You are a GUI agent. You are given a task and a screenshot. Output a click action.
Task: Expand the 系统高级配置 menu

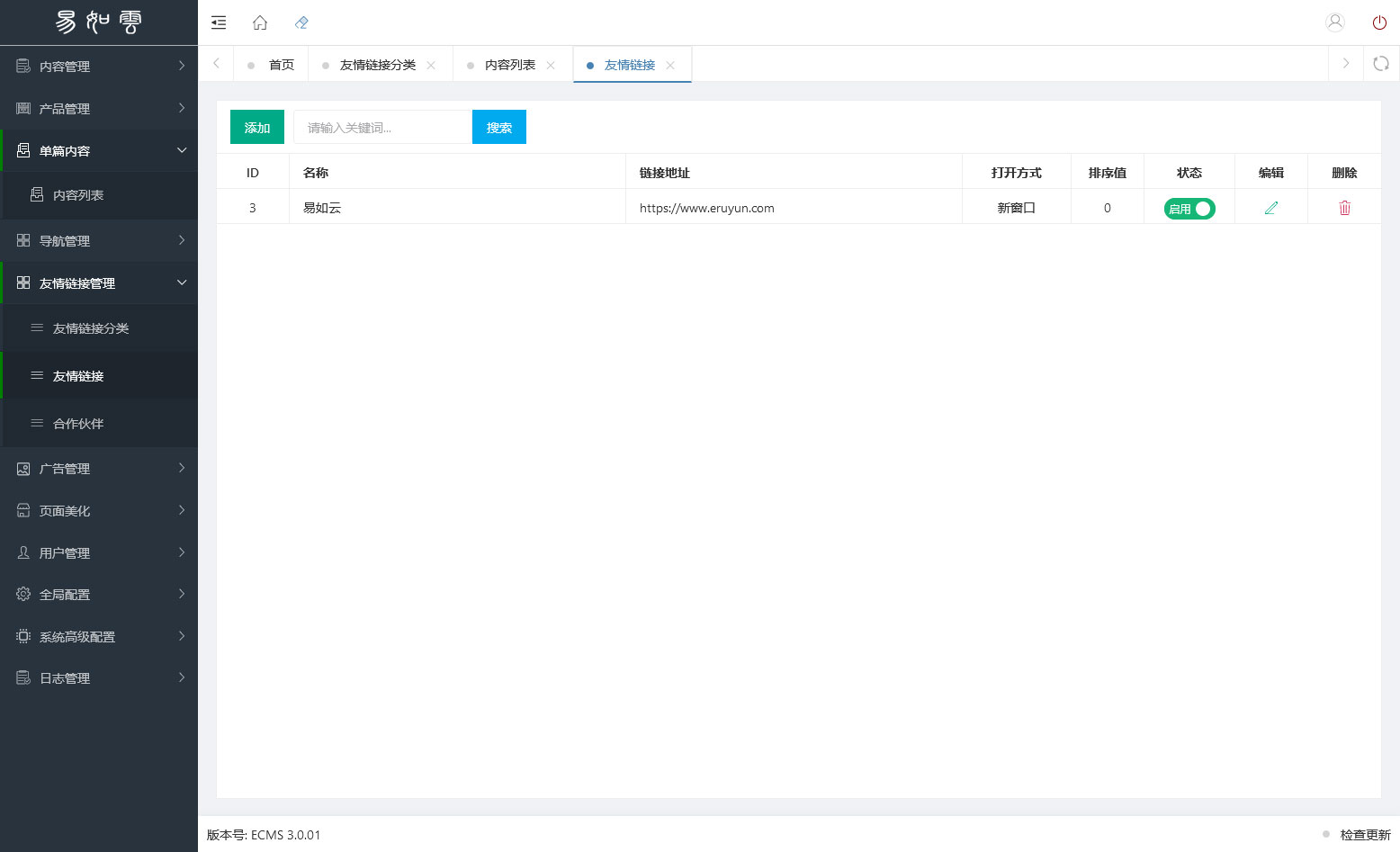coord(99,637)
